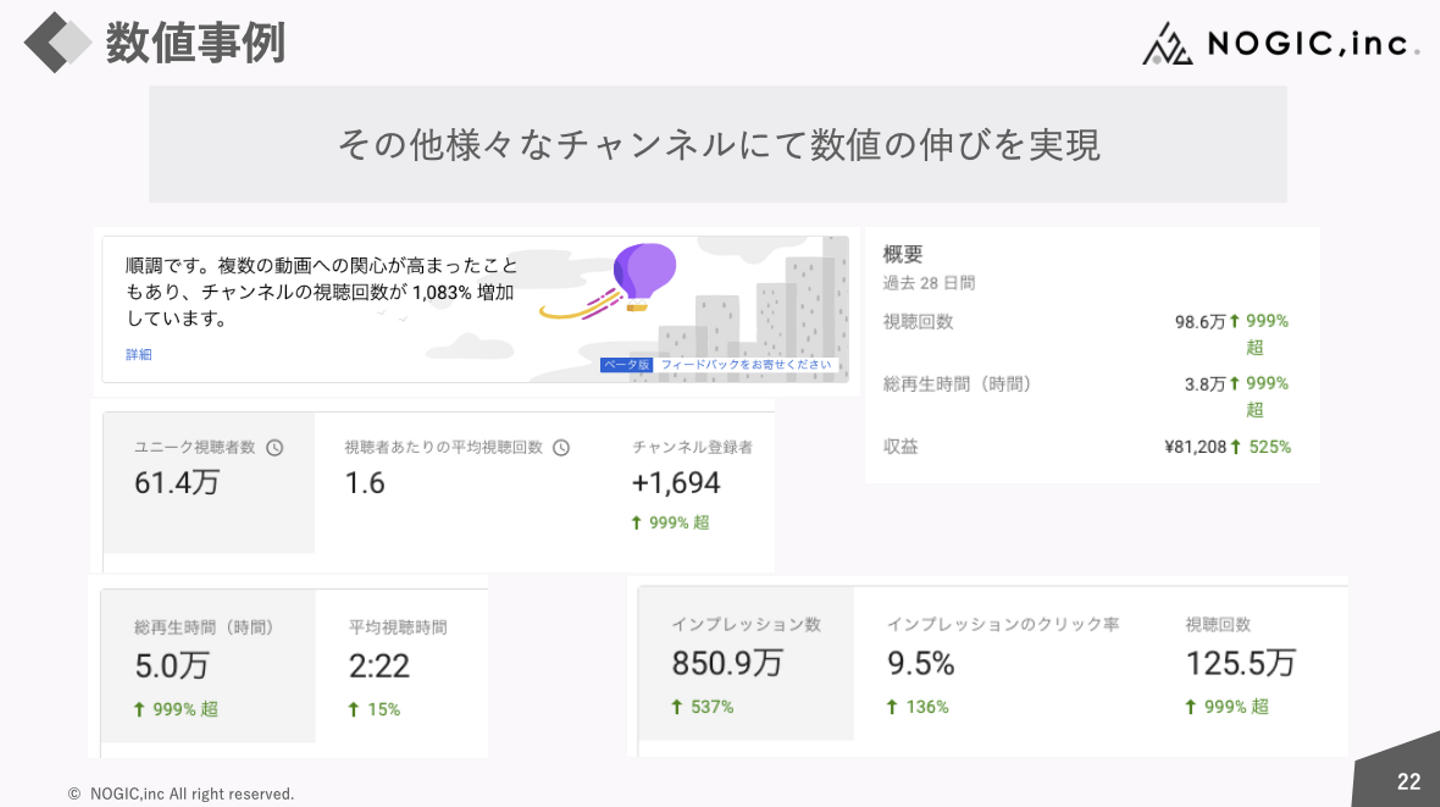Click the フィードバックをお寄せください feedback link
This screenshot has width=1440, height=807.
pos(746,365)
